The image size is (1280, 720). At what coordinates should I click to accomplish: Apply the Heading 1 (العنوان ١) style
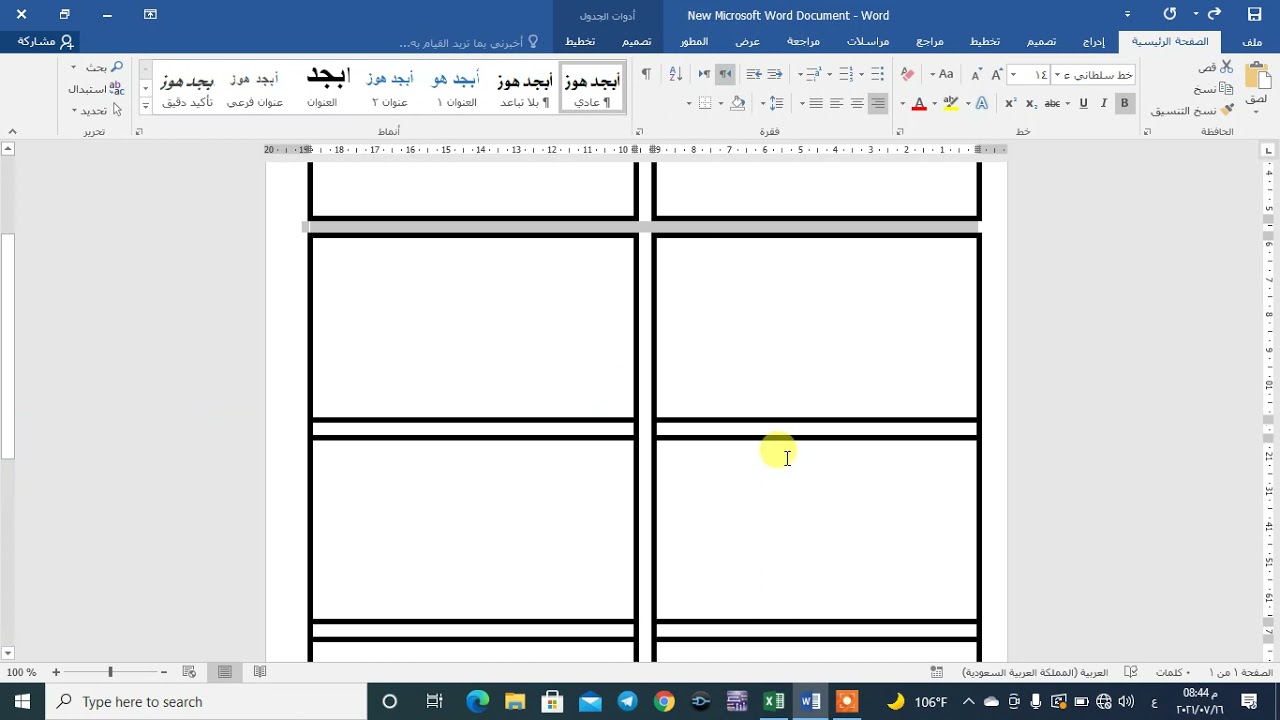[457, 87]
